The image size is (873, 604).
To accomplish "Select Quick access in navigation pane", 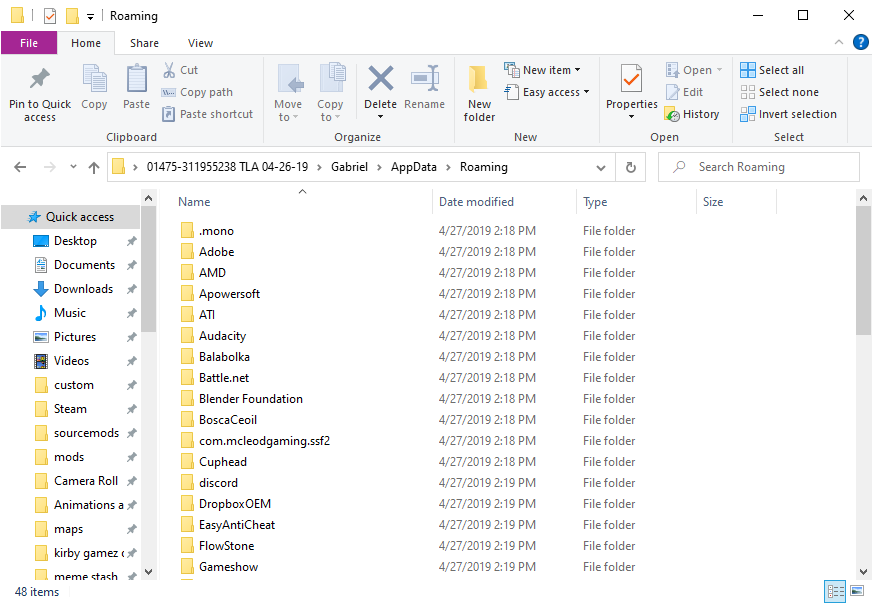I will (x=71, y=217).
